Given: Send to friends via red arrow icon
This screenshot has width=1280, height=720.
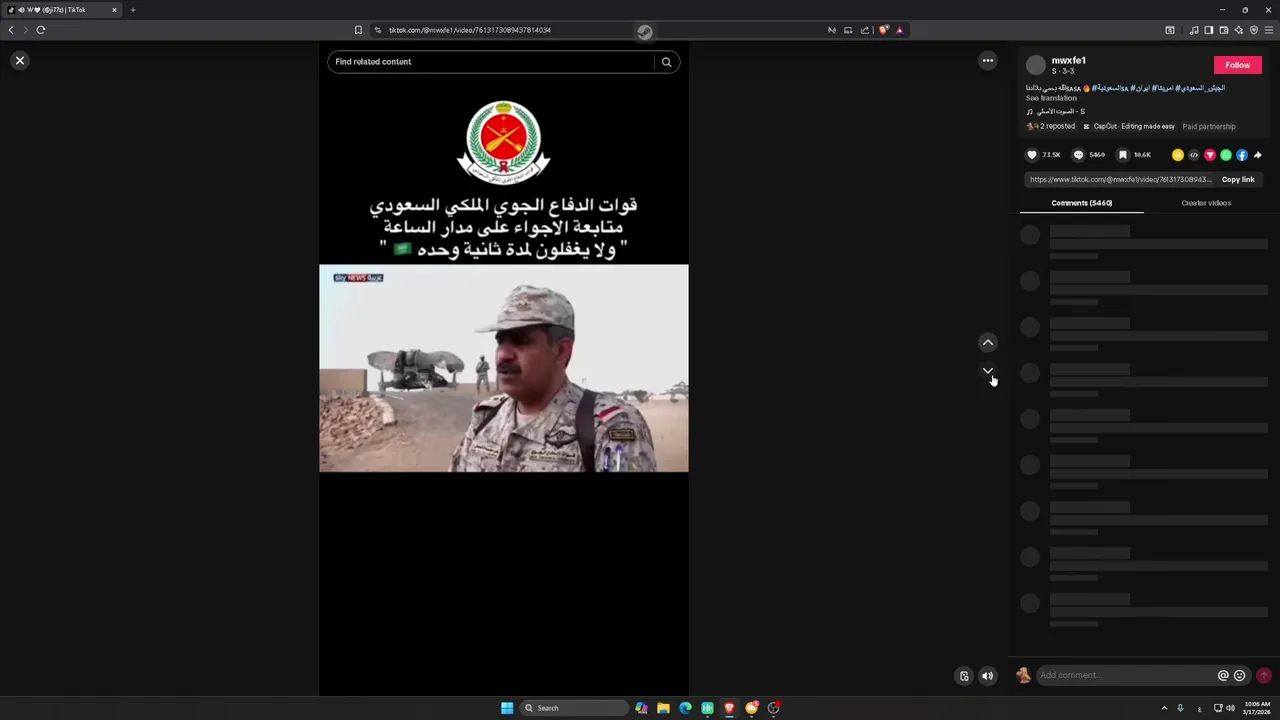Looking at the screenshot, I should 1210,155.
